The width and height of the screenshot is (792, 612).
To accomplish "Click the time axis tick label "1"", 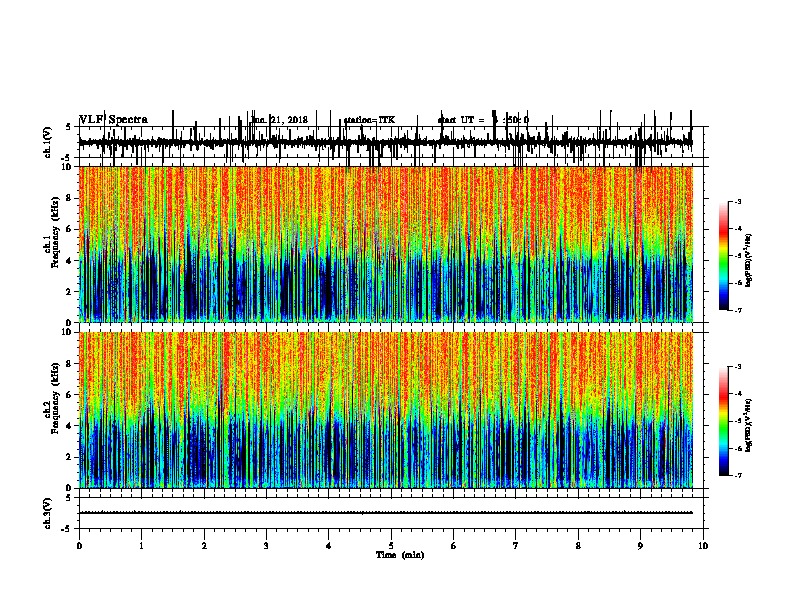I will pyautogui.click(x=141, y=546).
